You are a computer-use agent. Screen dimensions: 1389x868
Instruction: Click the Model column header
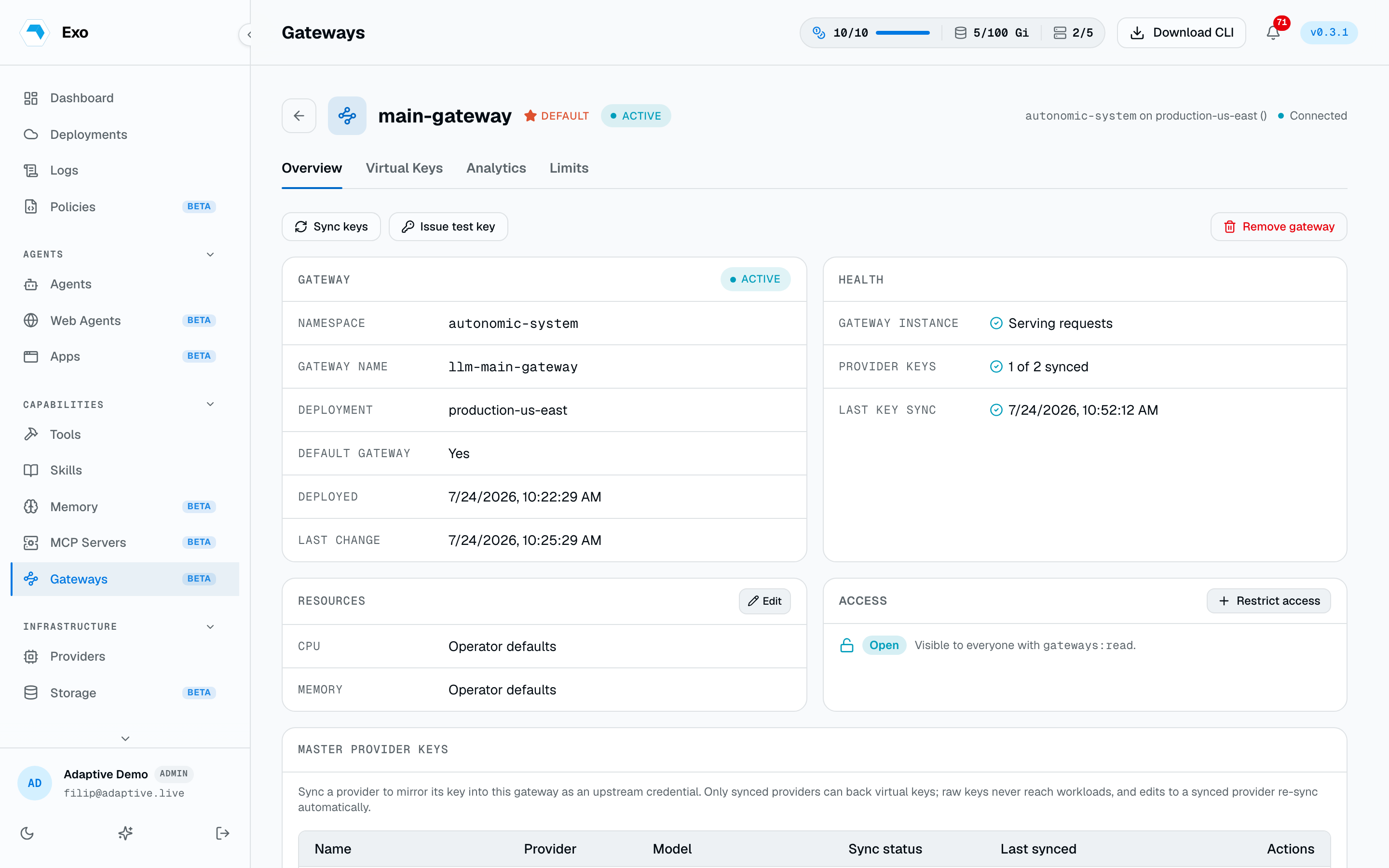pos(672,849)
